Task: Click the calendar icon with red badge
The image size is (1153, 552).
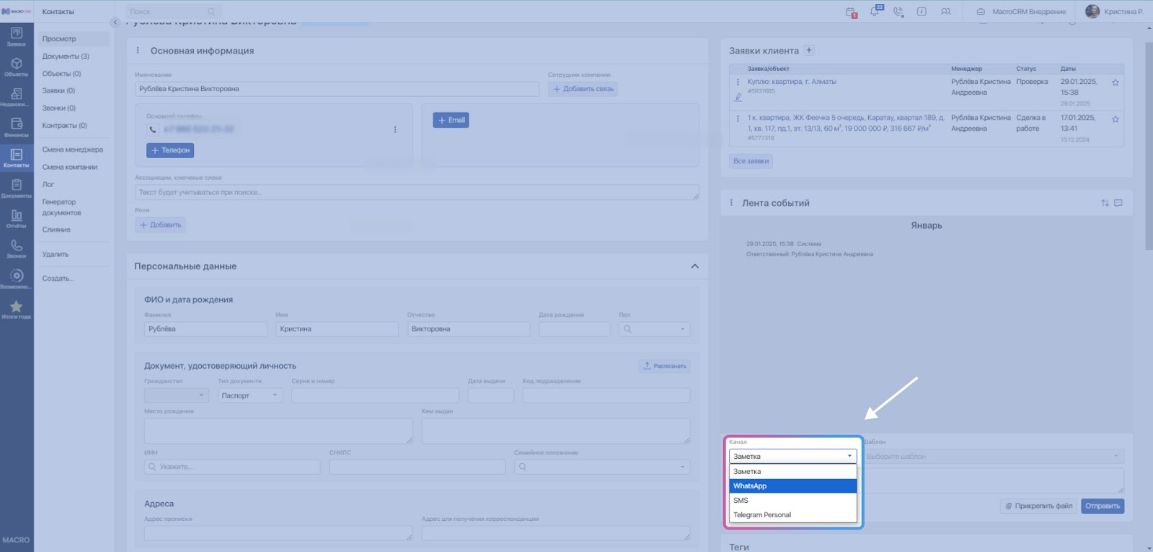Action: coord(852,10)
